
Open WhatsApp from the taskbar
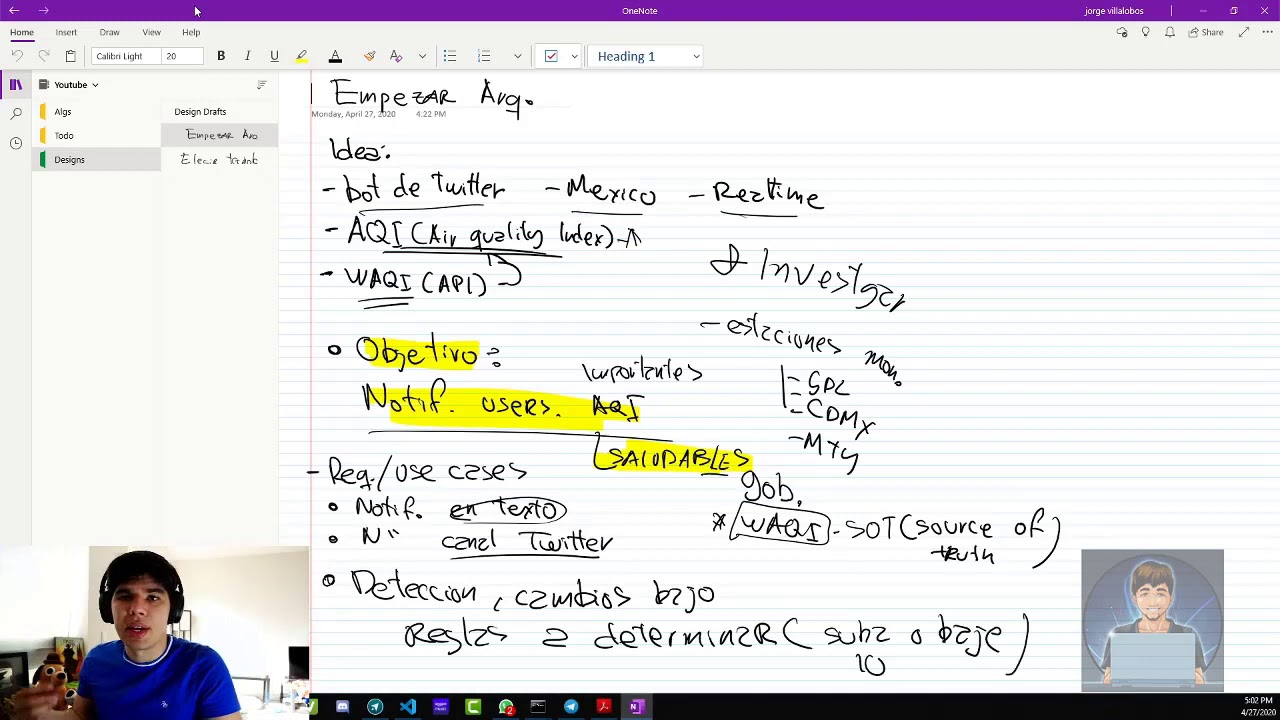coord(506,707)
